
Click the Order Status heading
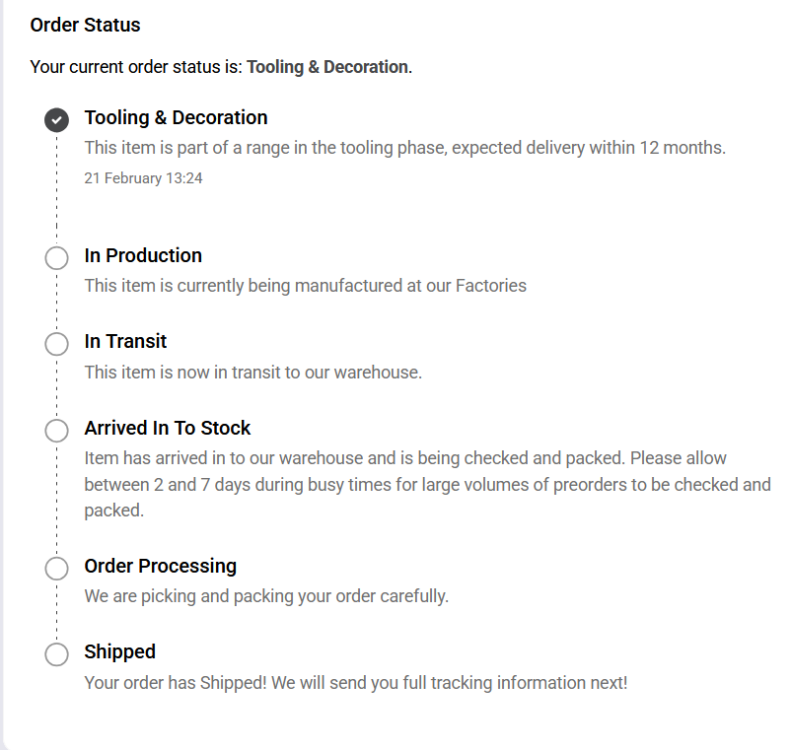85,25
